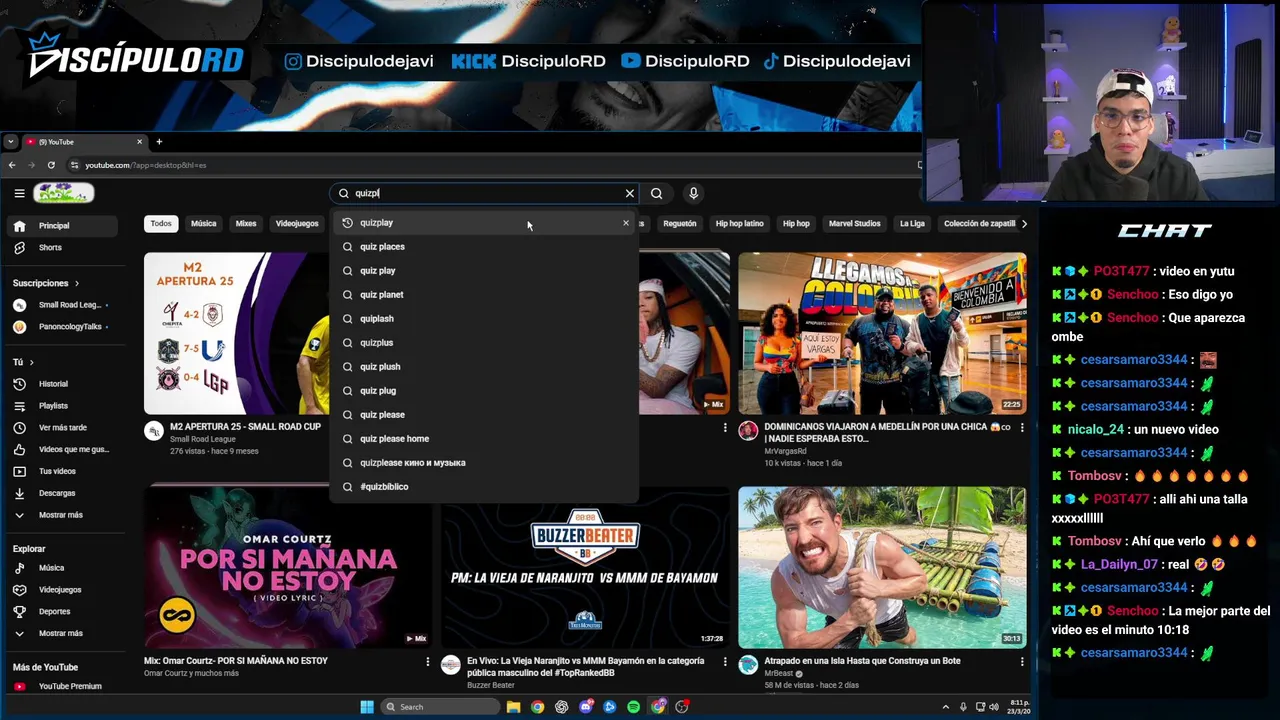Pick the 'quiplash' suggestion

484,319
